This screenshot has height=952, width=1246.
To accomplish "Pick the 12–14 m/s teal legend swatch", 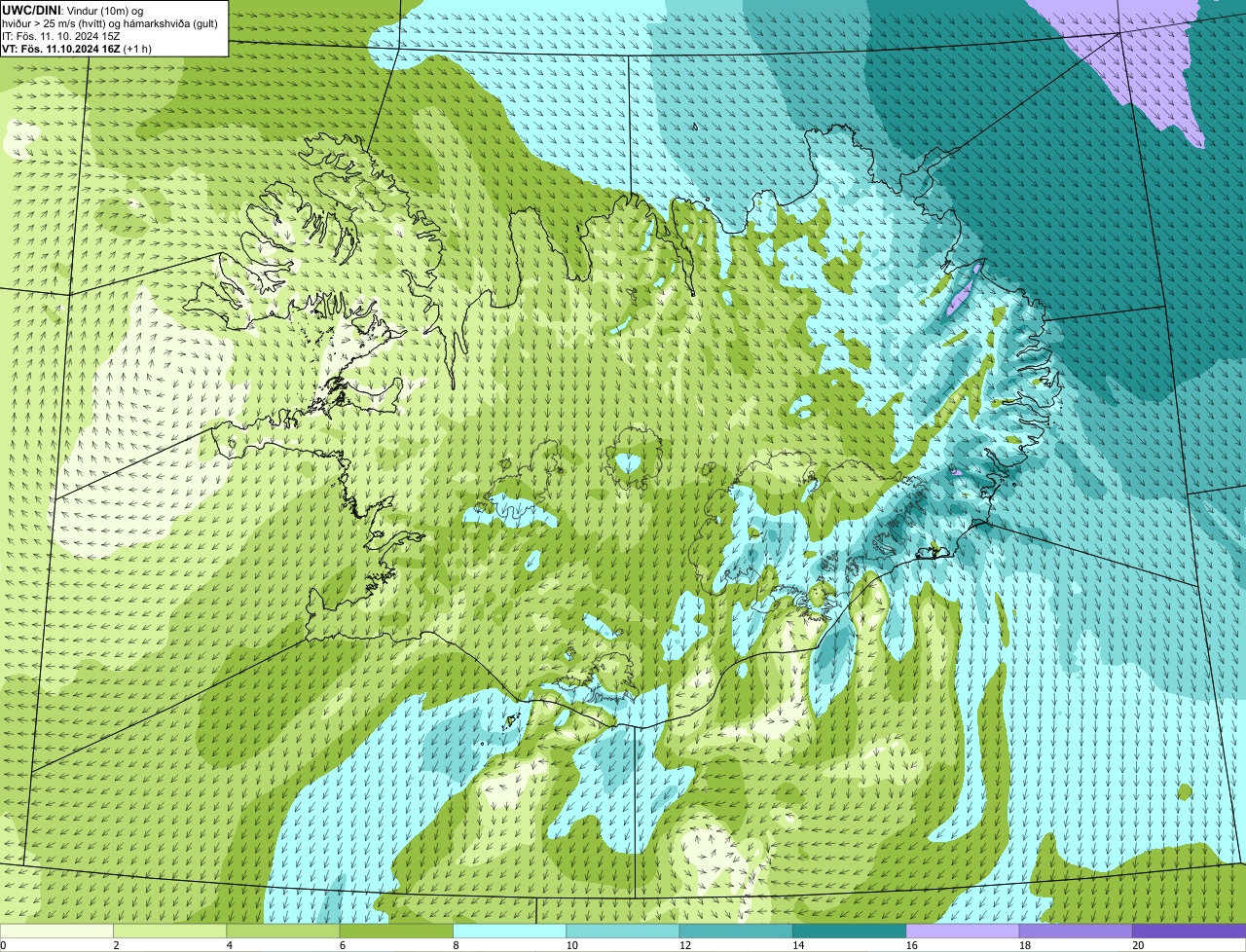I will pos(736,932).
